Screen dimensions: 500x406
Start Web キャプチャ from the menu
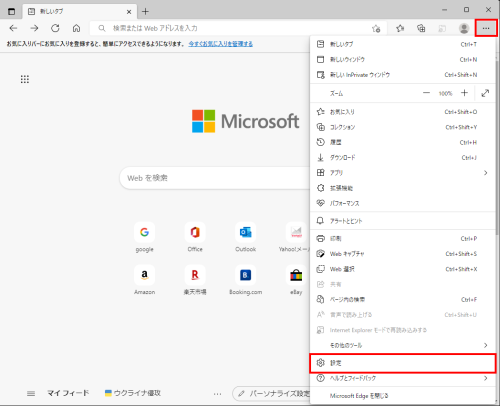402,254
